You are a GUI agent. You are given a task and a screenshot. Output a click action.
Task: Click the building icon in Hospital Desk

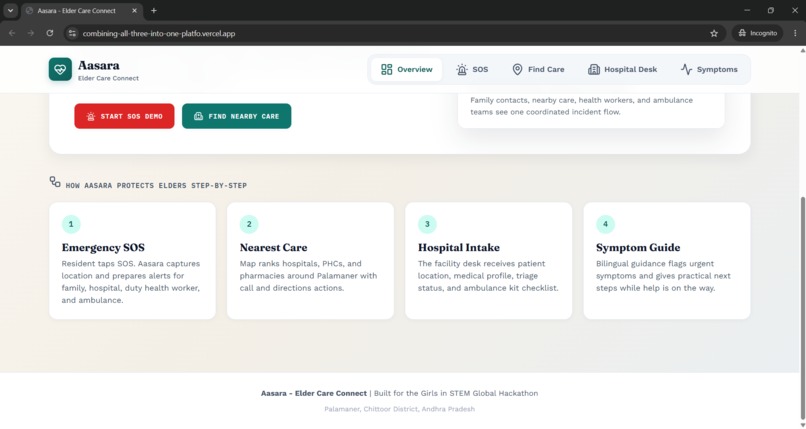[x=594, y=69]
